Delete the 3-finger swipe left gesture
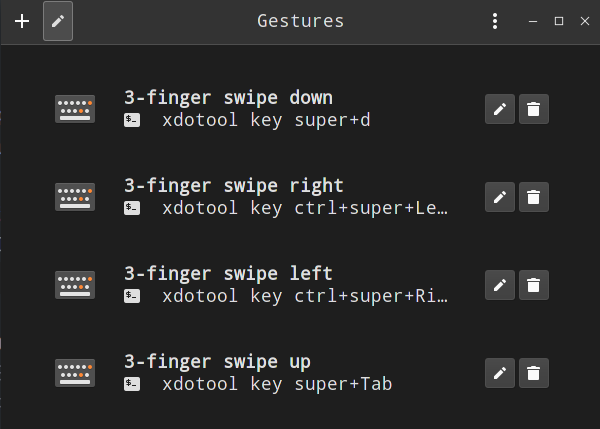Image resolution: width=600 pixels, height=429 pixels. click(534, 285)
